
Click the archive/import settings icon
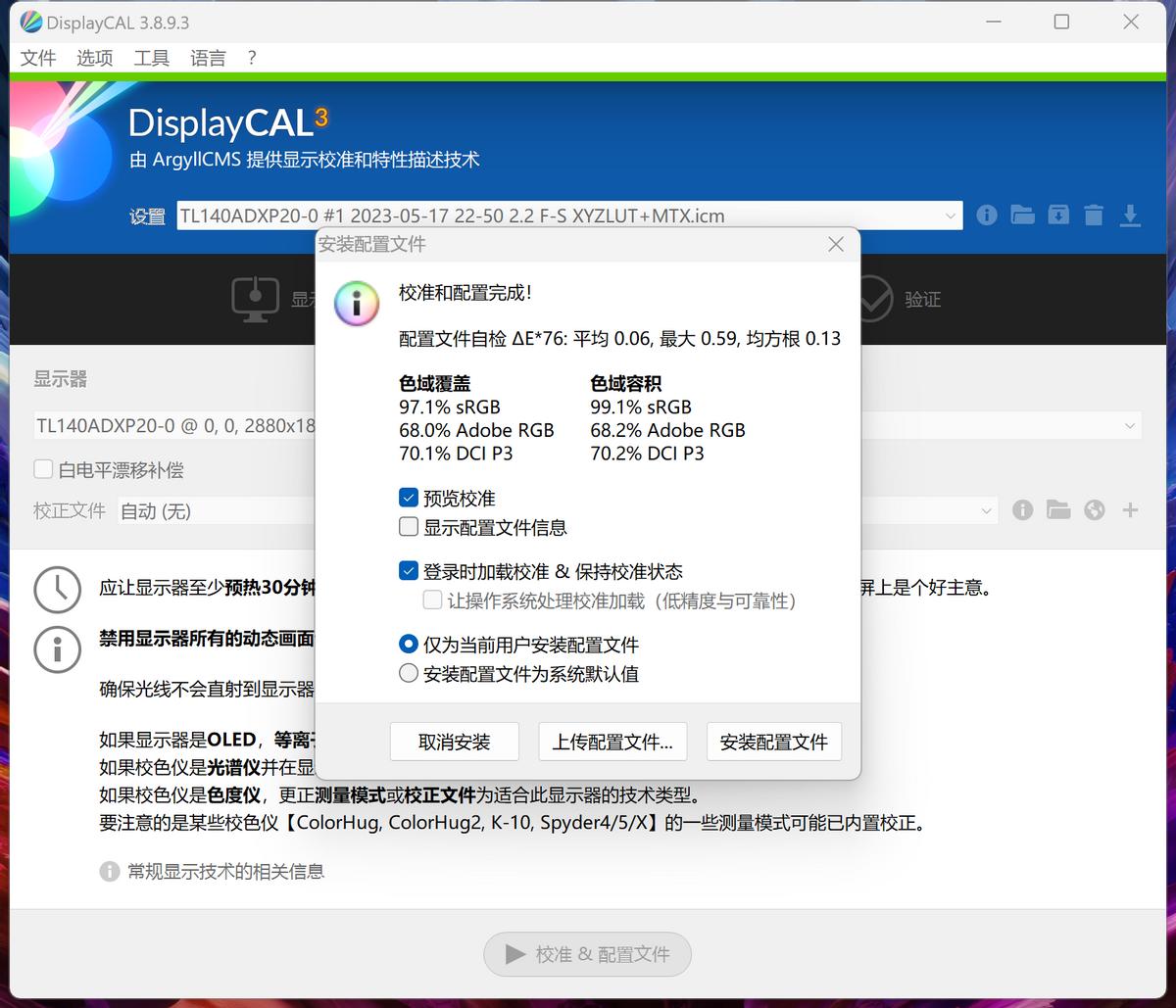click(x=1058, y=216)
